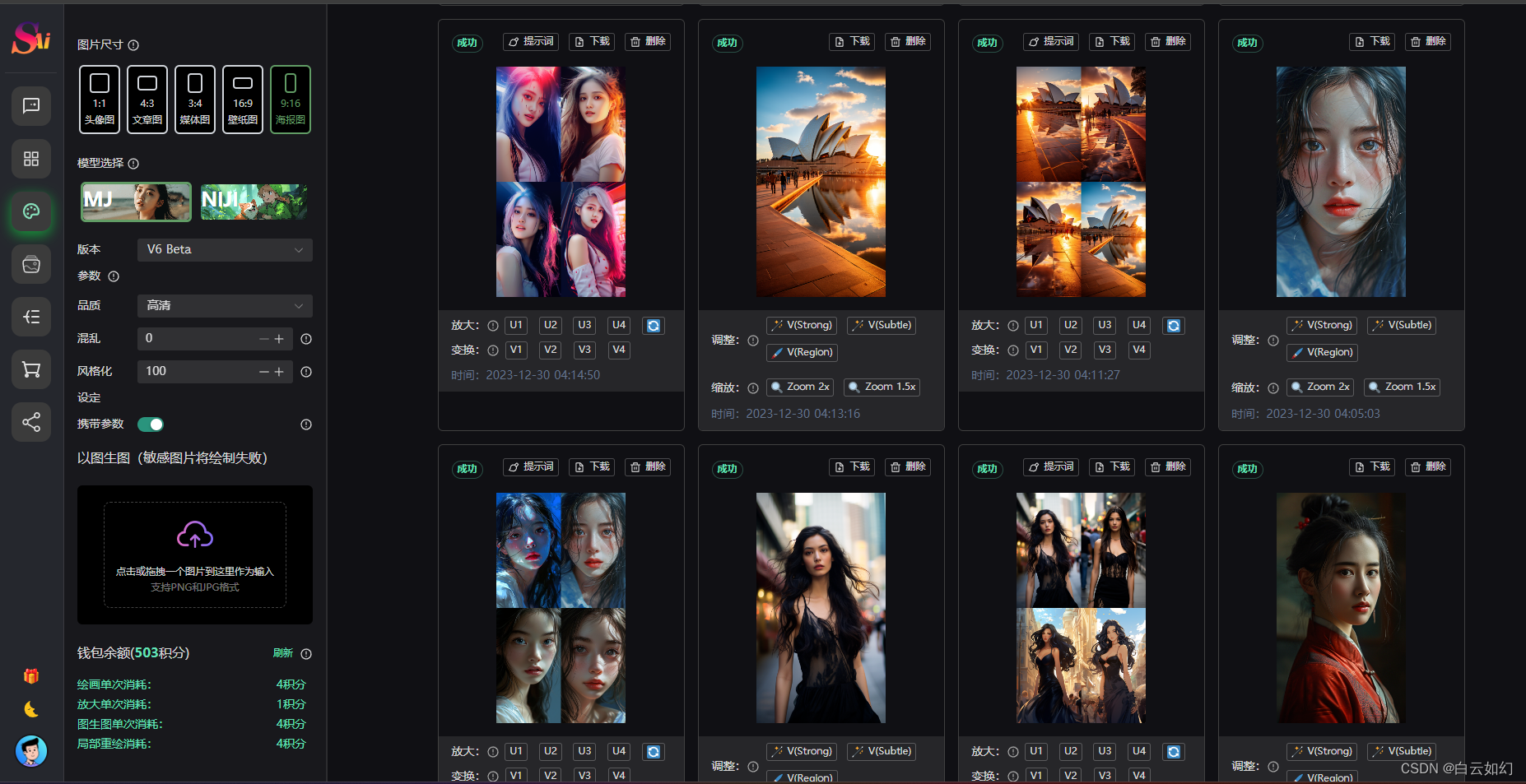
Task: Click the info icon next to 参数
Action: pos(114,276)
